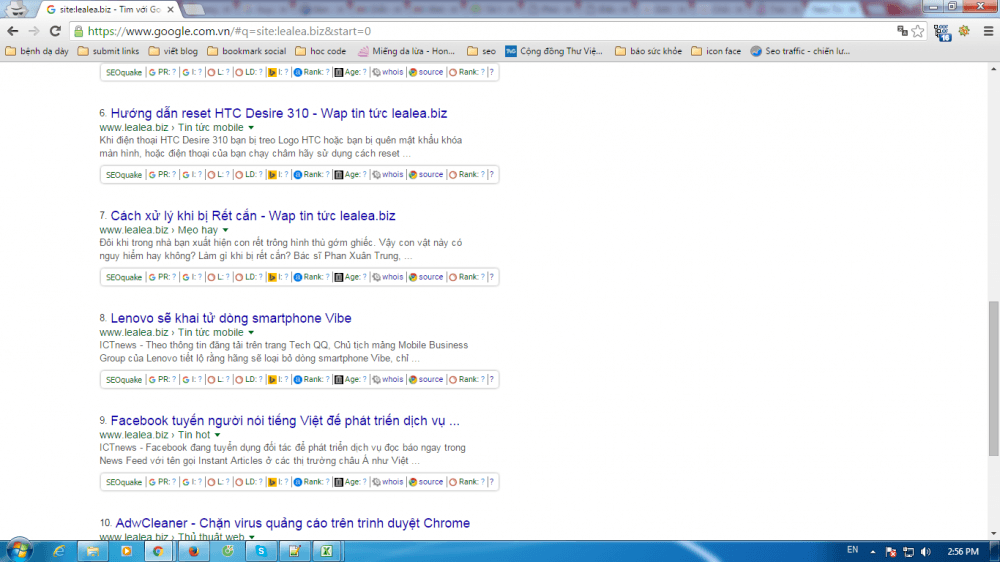Open bookmark folder hoc code
Screen dimensions: 1000x562
(x=321, y=51)
